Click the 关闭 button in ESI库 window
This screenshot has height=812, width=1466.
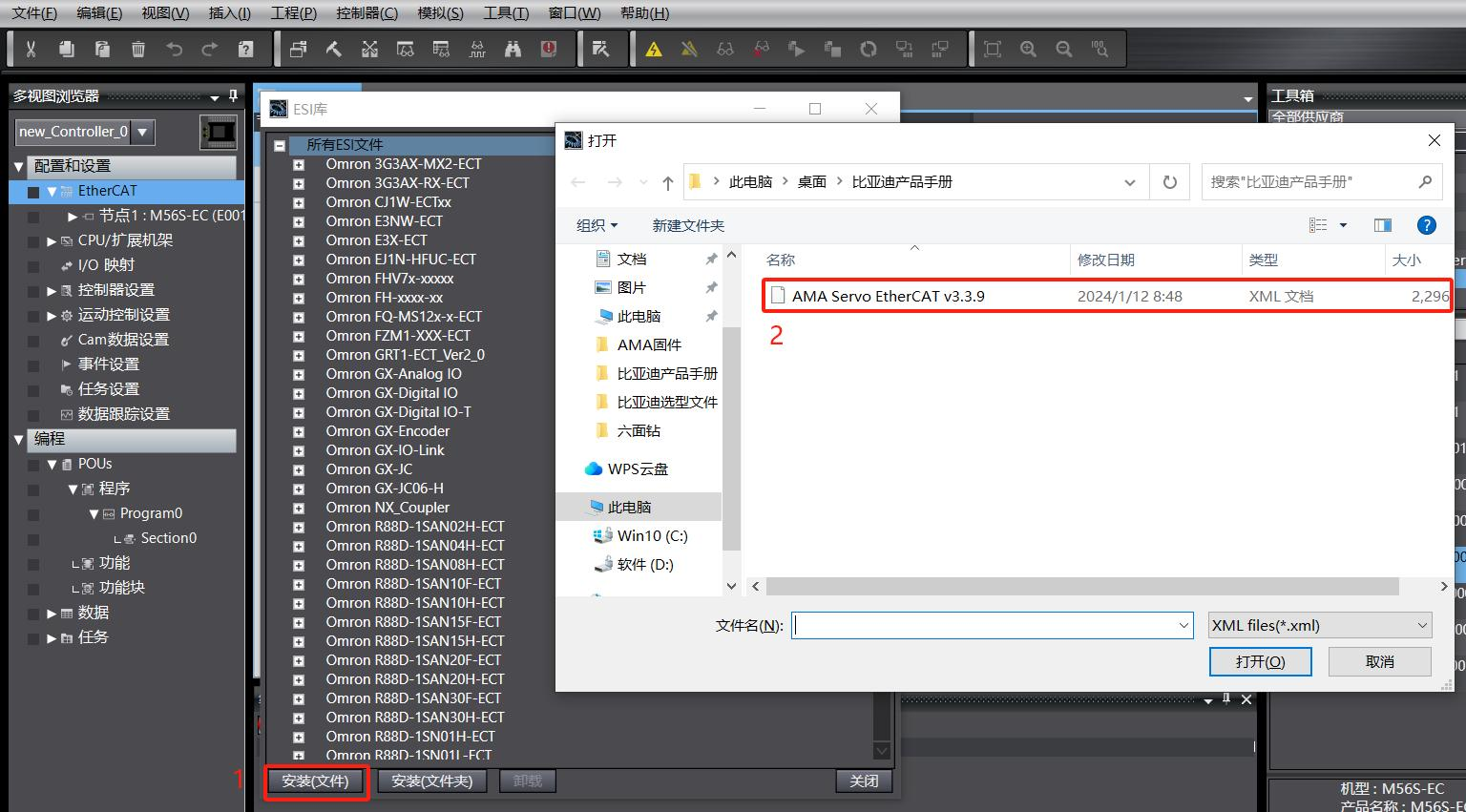tap(864, 781)
